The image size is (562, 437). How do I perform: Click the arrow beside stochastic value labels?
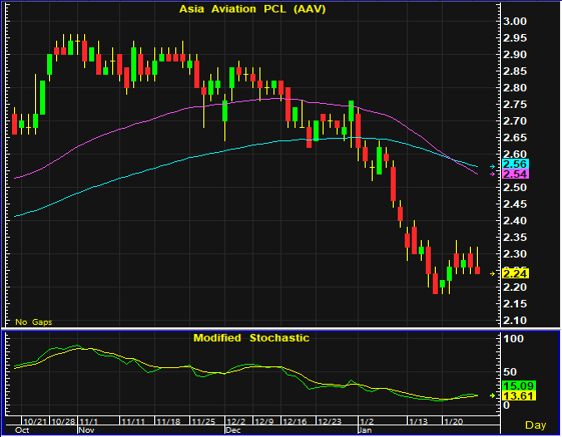point(493,395)
